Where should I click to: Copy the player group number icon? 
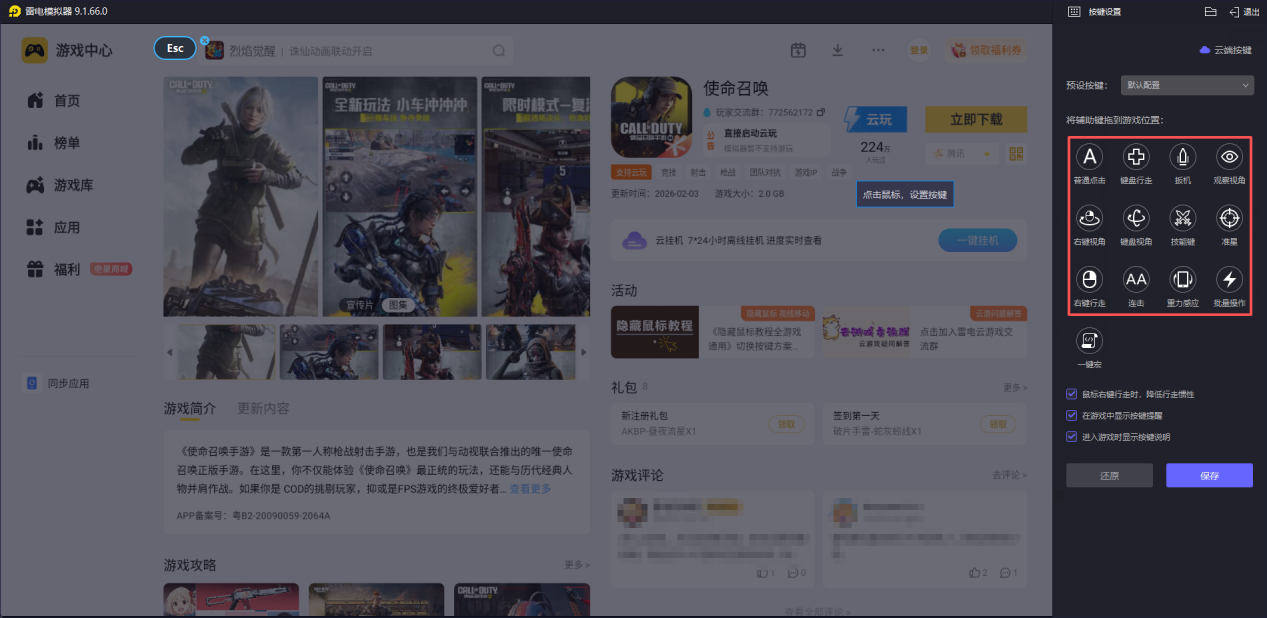[x=821, y=111]
